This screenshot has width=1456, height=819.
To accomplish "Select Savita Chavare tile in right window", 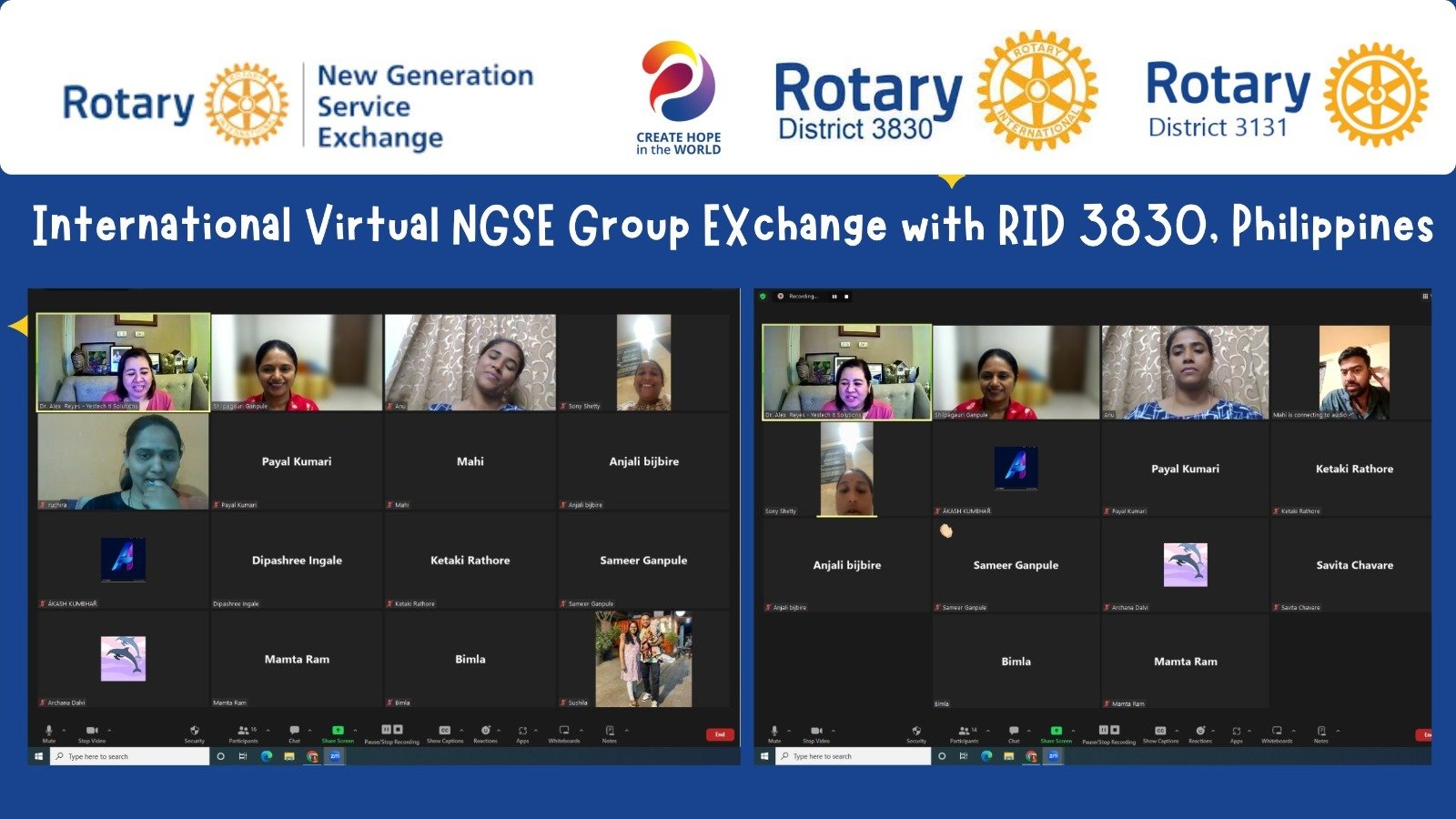I will pos(1354,564).
